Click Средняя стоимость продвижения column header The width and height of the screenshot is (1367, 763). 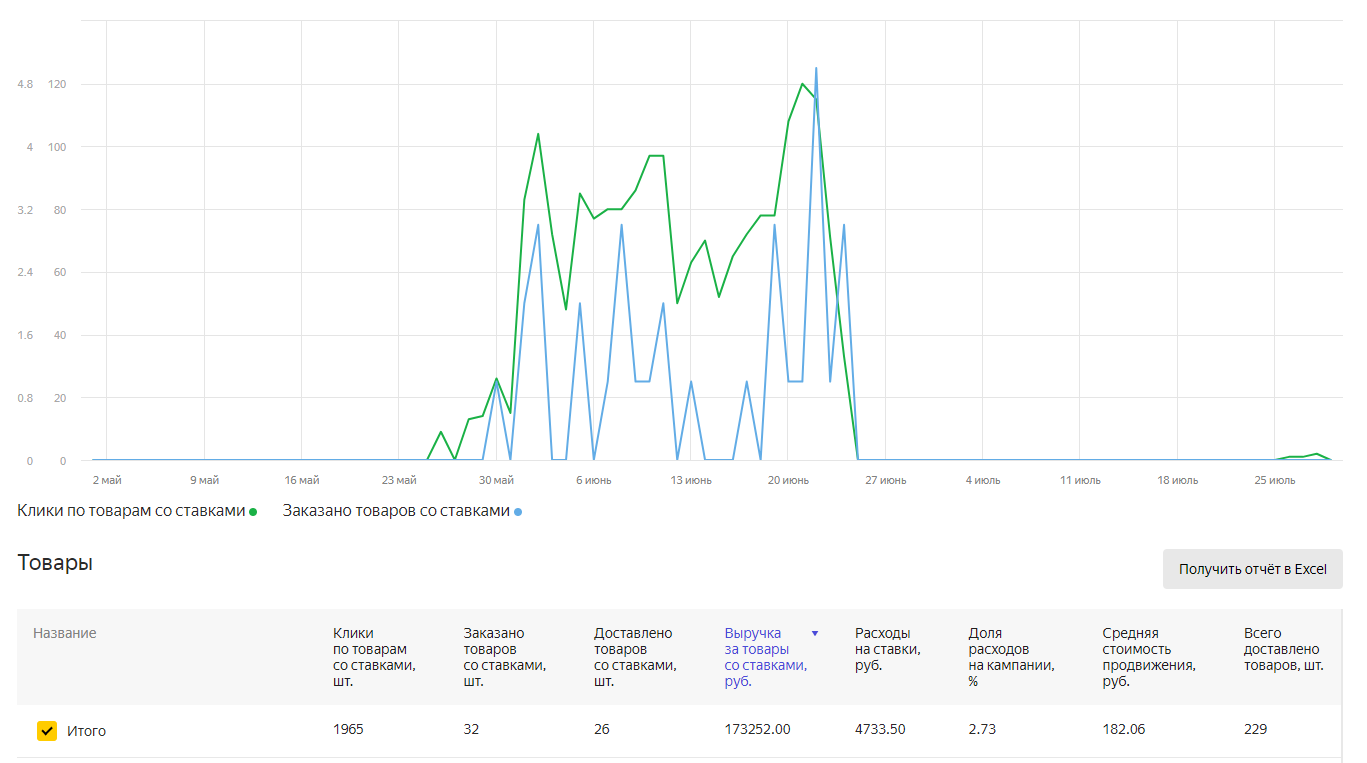pos(1150,657)
